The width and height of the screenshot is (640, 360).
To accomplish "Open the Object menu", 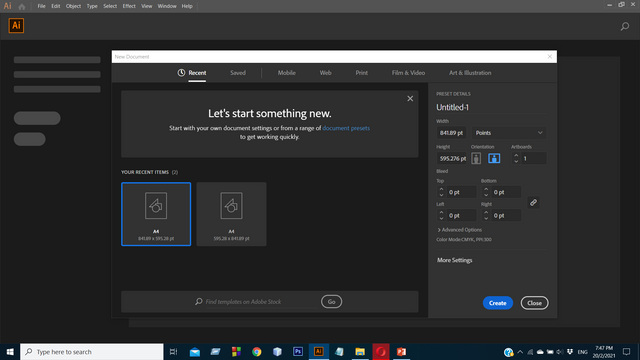I will pyautogui.click(x=73, y=6).
